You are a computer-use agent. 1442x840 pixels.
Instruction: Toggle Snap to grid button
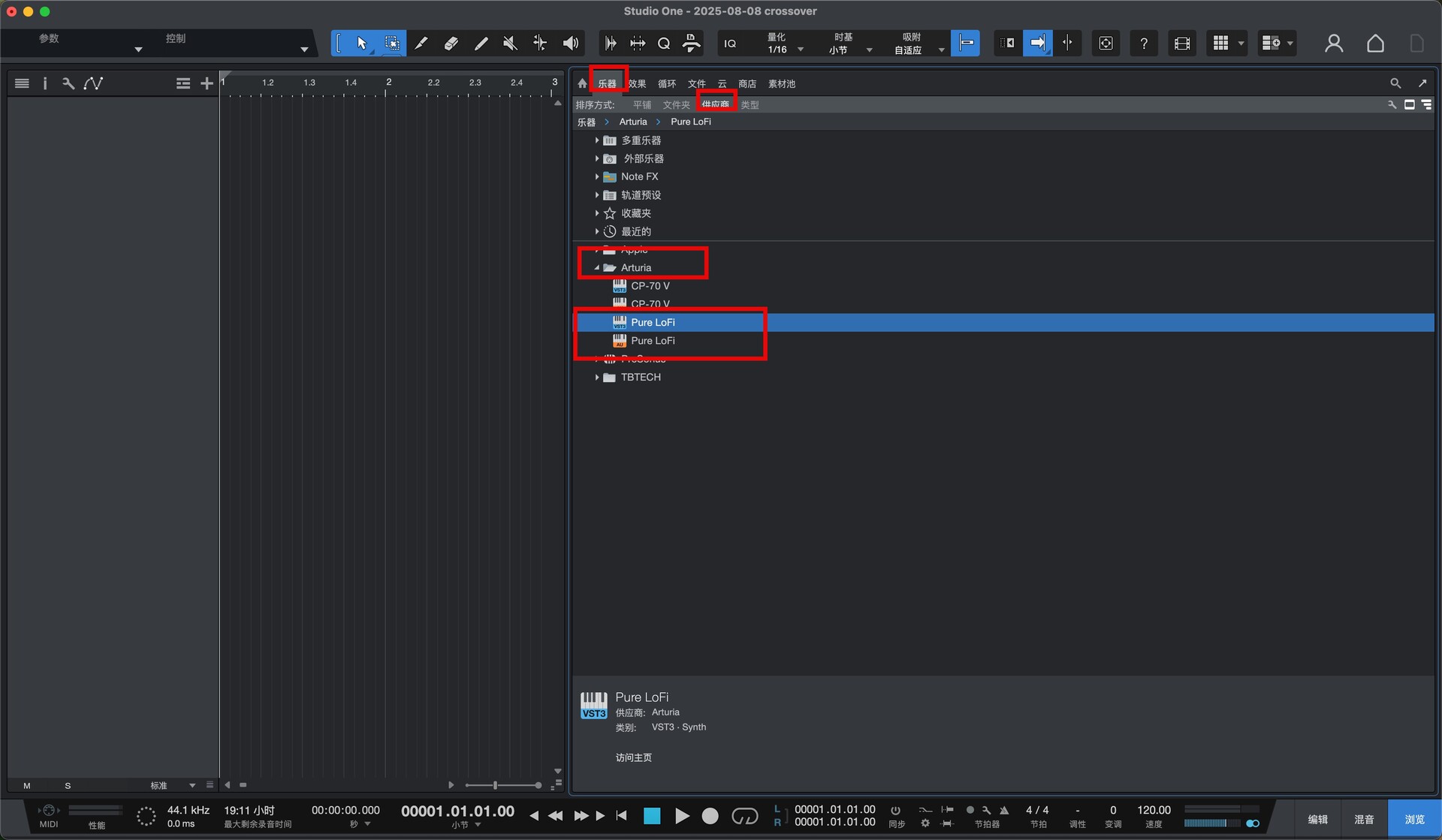(965, 44)
